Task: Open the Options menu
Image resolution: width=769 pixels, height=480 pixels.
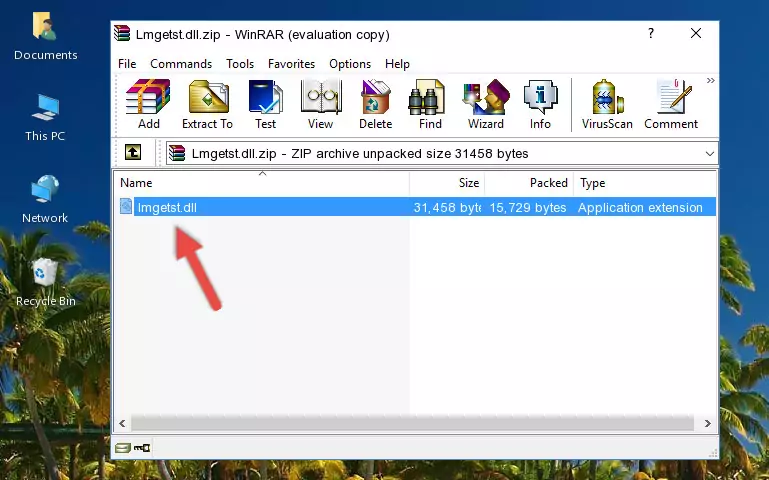Action: (x=350, y=64)
